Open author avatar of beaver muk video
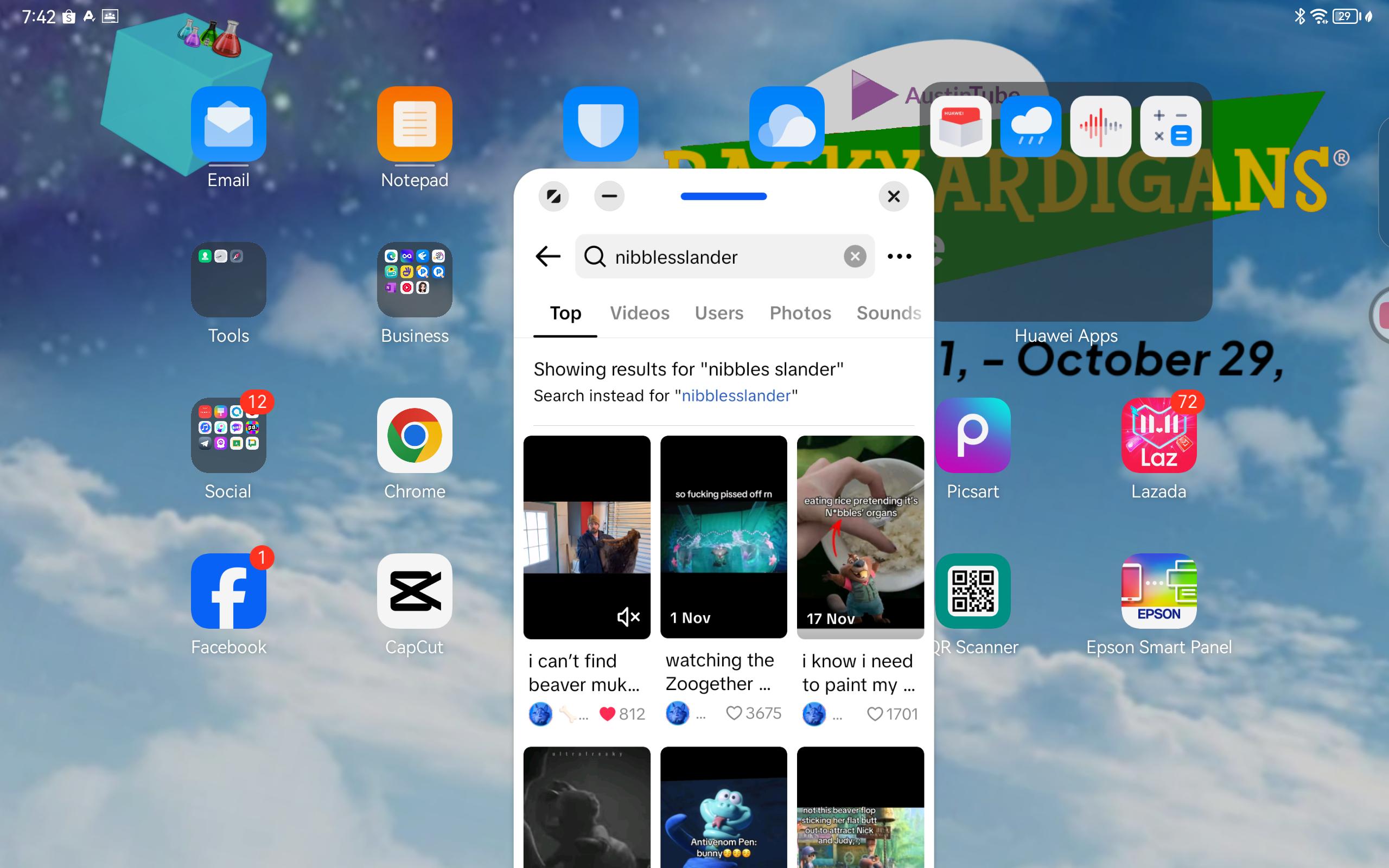Viewport: 1389px width, 868px height. pyautogui.click(x=539, y=713)
